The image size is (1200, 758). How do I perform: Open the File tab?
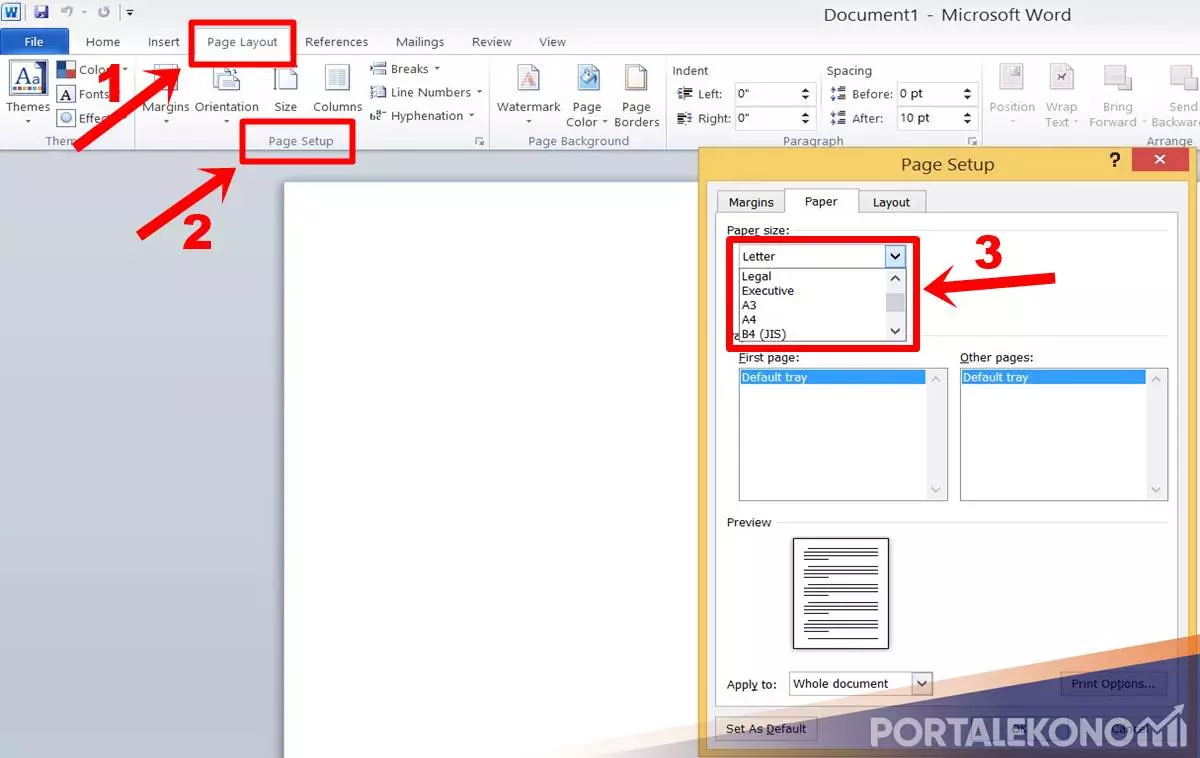coord(34,42)
